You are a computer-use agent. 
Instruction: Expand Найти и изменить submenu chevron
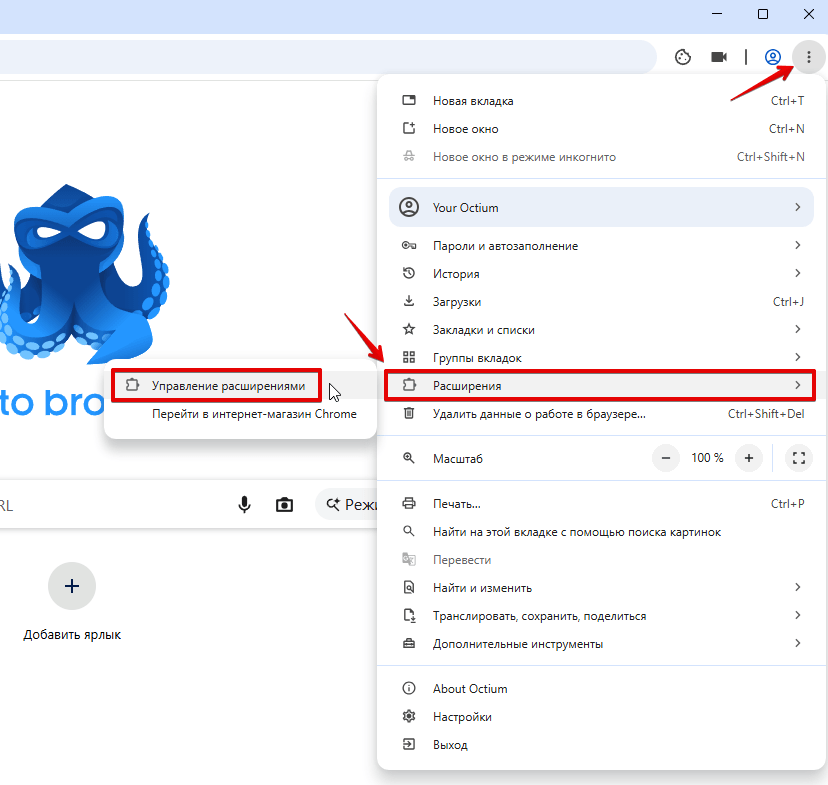pyautogui.click(x=797, y=587)
